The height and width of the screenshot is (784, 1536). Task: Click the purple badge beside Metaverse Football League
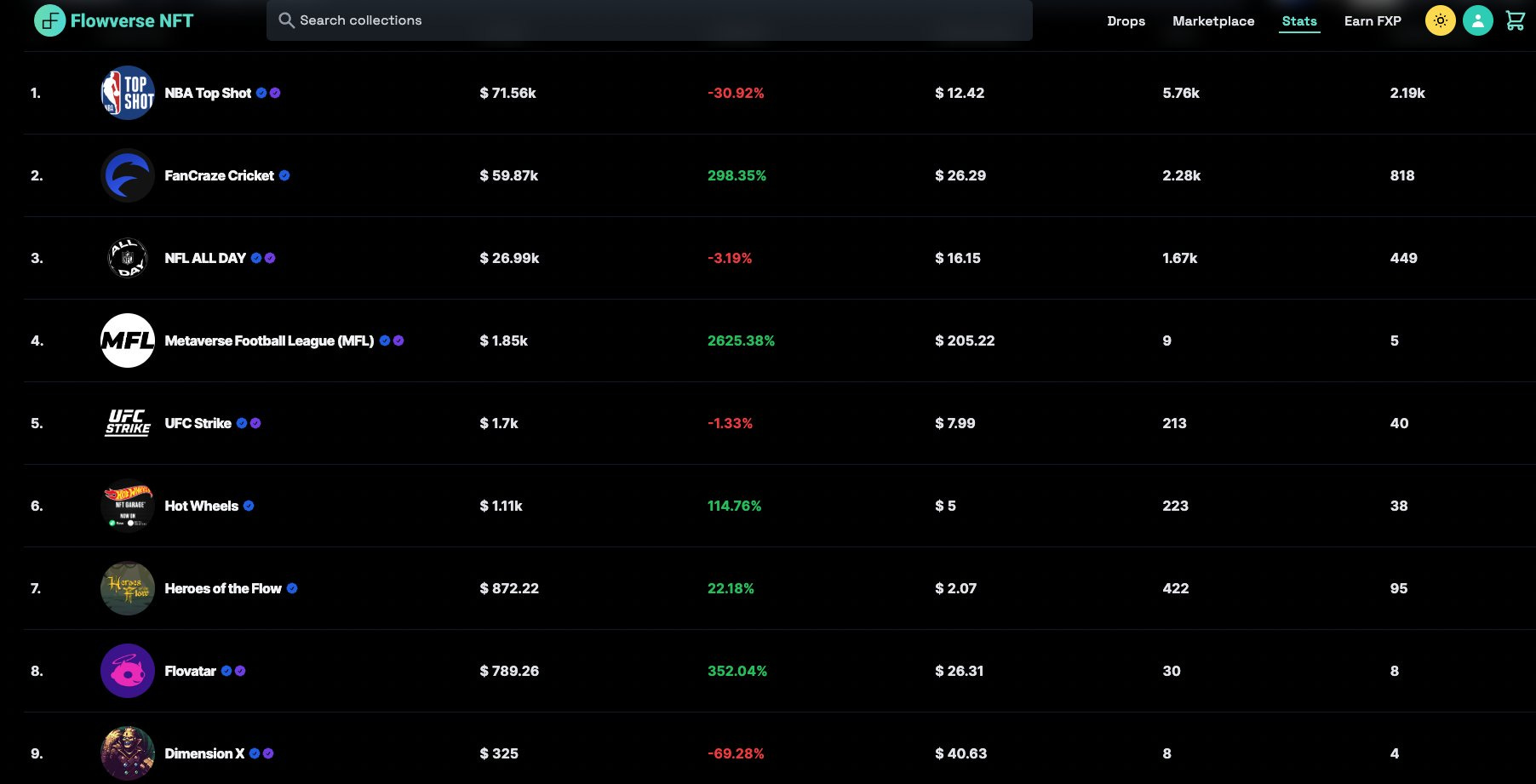tap(398, 340)
